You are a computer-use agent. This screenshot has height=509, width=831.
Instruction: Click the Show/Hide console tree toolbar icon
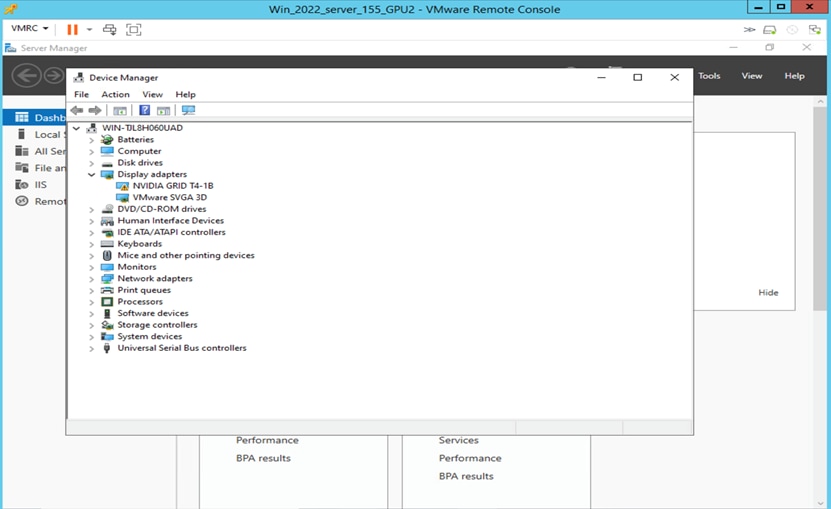coord(120,110)
